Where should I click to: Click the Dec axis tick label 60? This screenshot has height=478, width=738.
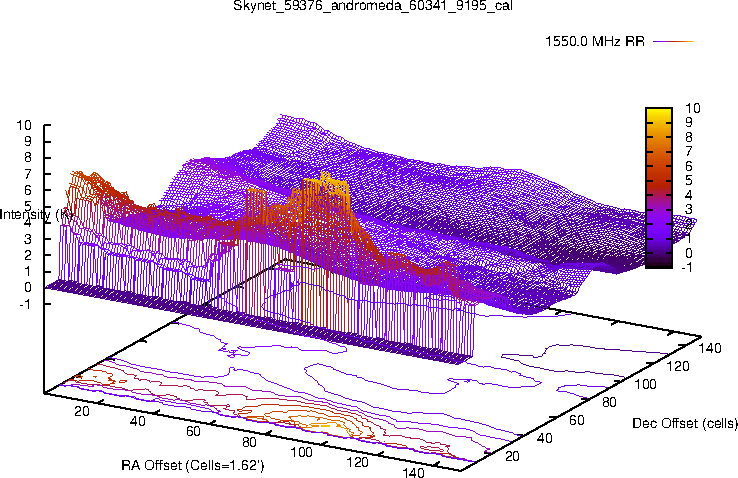576,420
